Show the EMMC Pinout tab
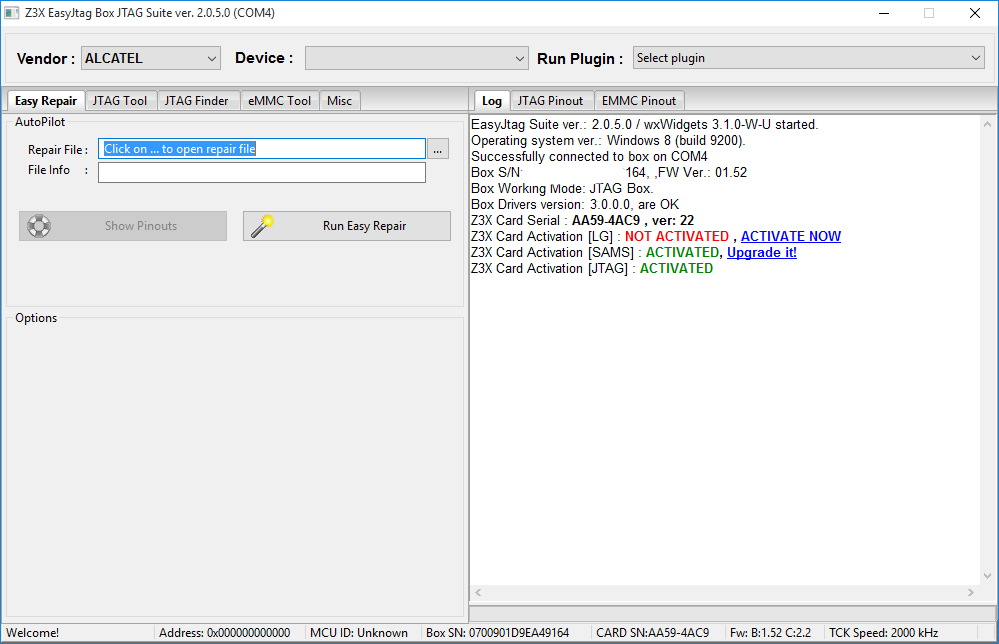This screenshot has width=999, height=644. (x=639, y=101)
